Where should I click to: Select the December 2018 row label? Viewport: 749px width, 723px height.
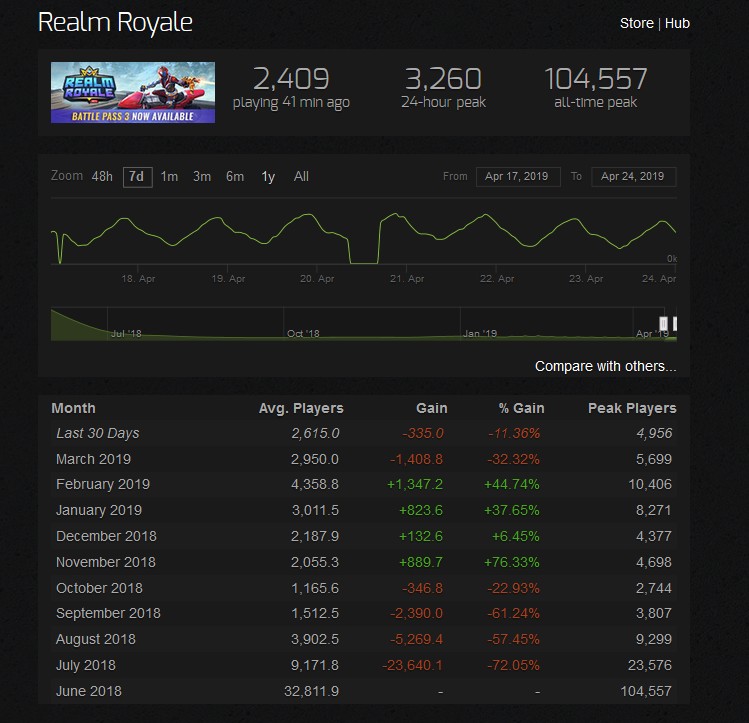(x=106, y=536)
